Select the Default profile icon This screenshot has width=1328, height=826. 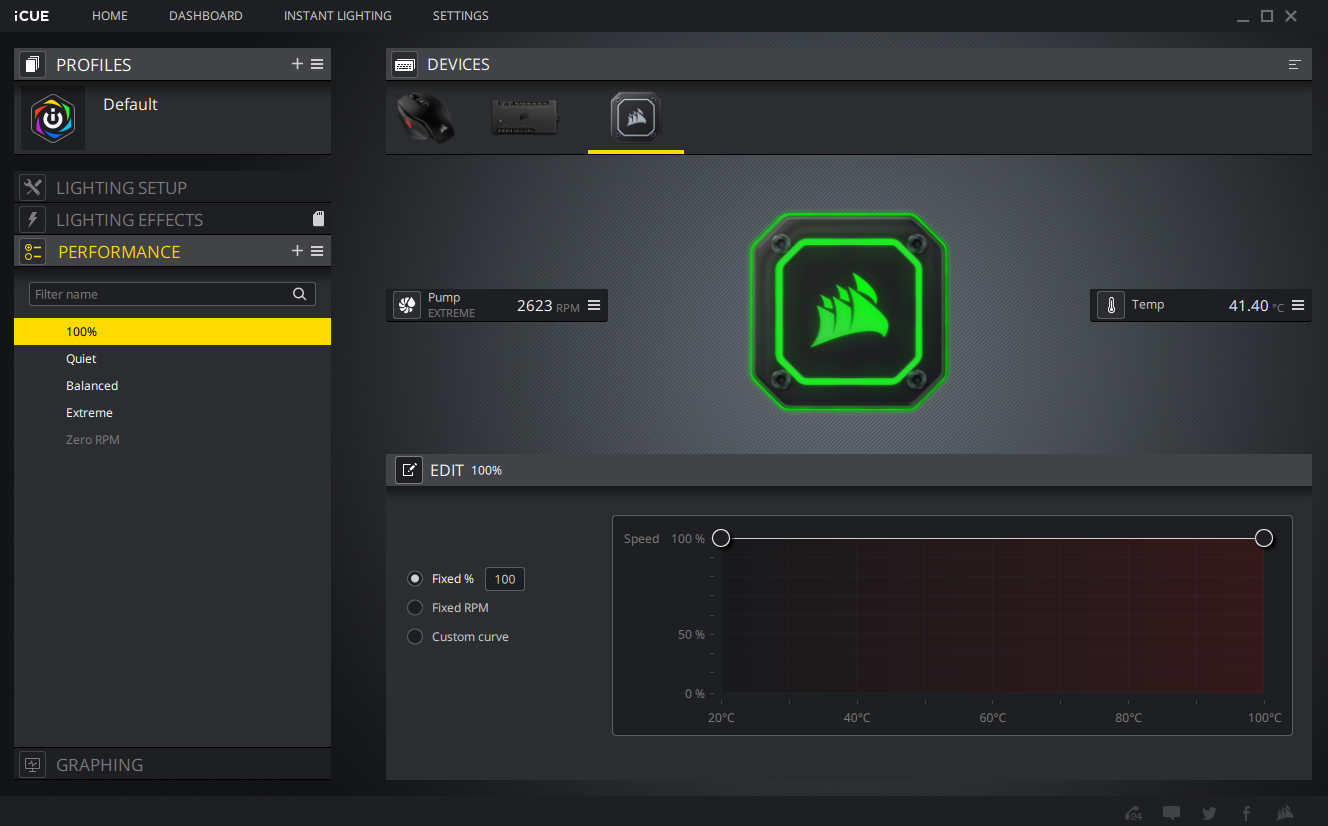pyautogui.click(x=53, y=118)
